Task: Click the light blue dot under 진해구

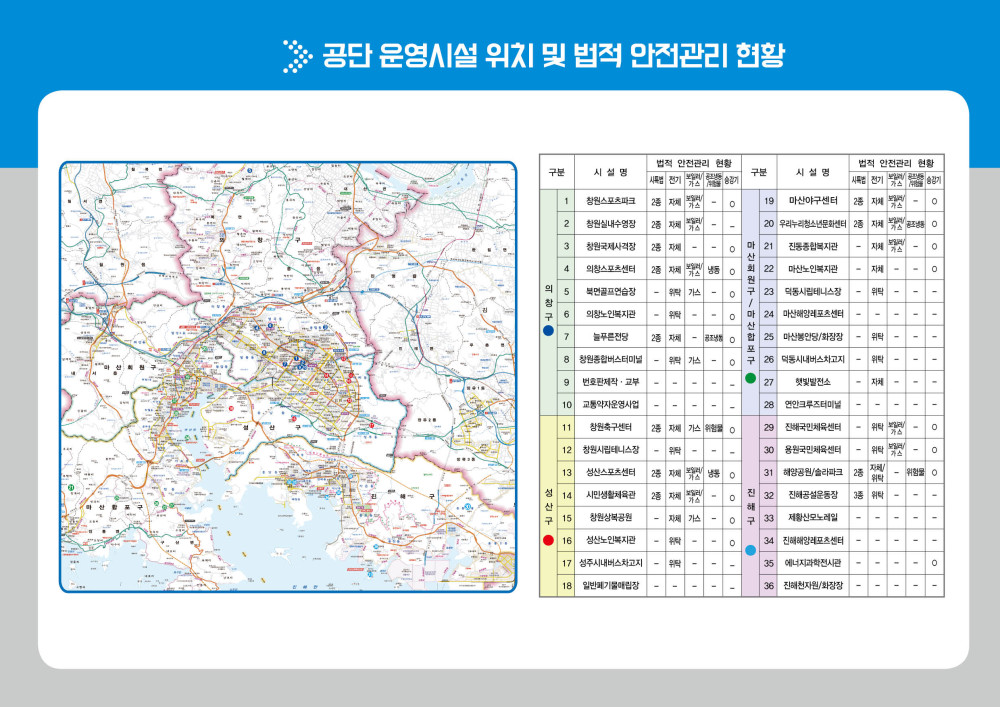Action: (750, 550)
